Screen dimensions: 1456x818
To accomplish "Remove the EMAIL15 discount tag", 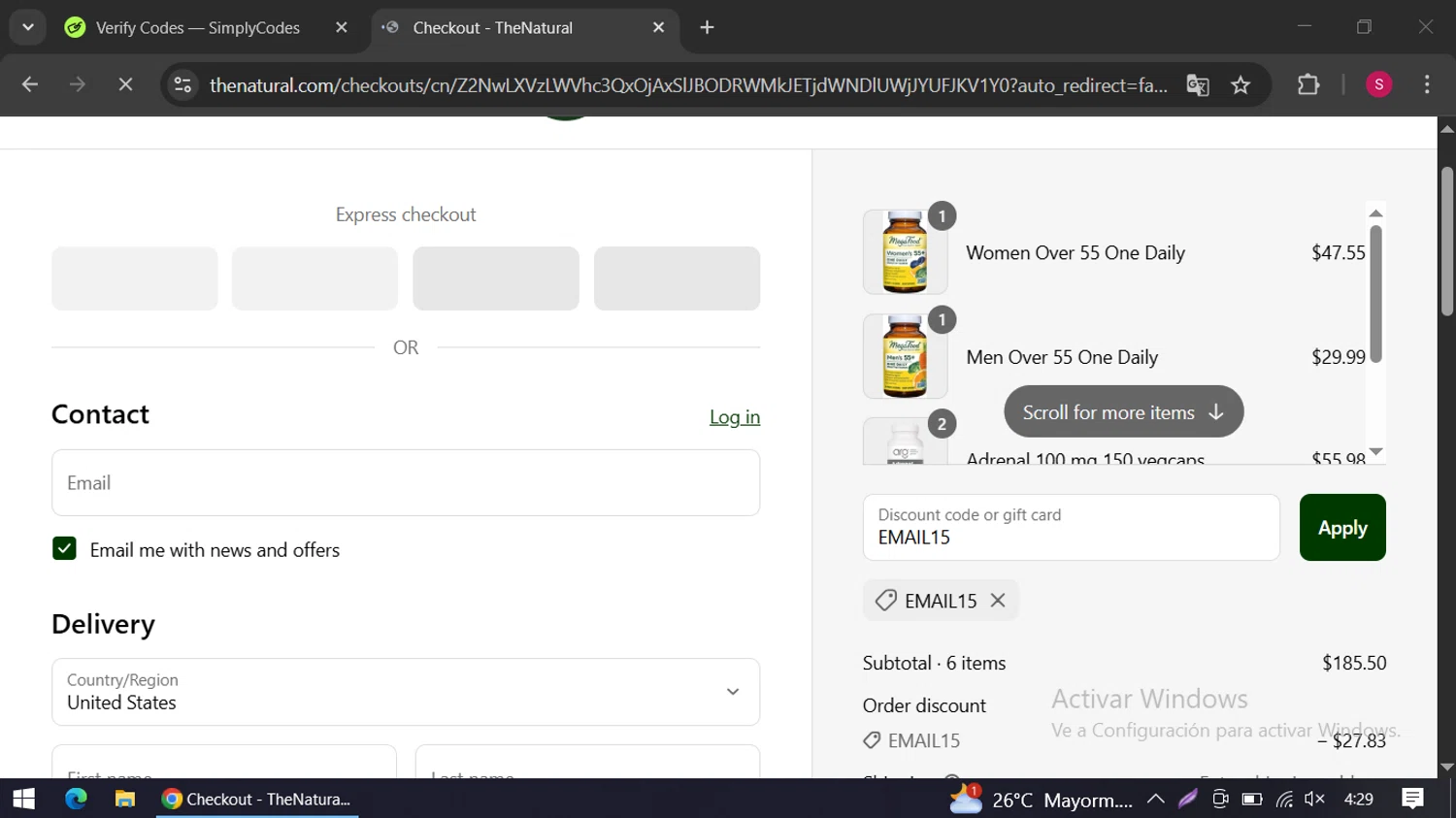I will click(998, 601).
